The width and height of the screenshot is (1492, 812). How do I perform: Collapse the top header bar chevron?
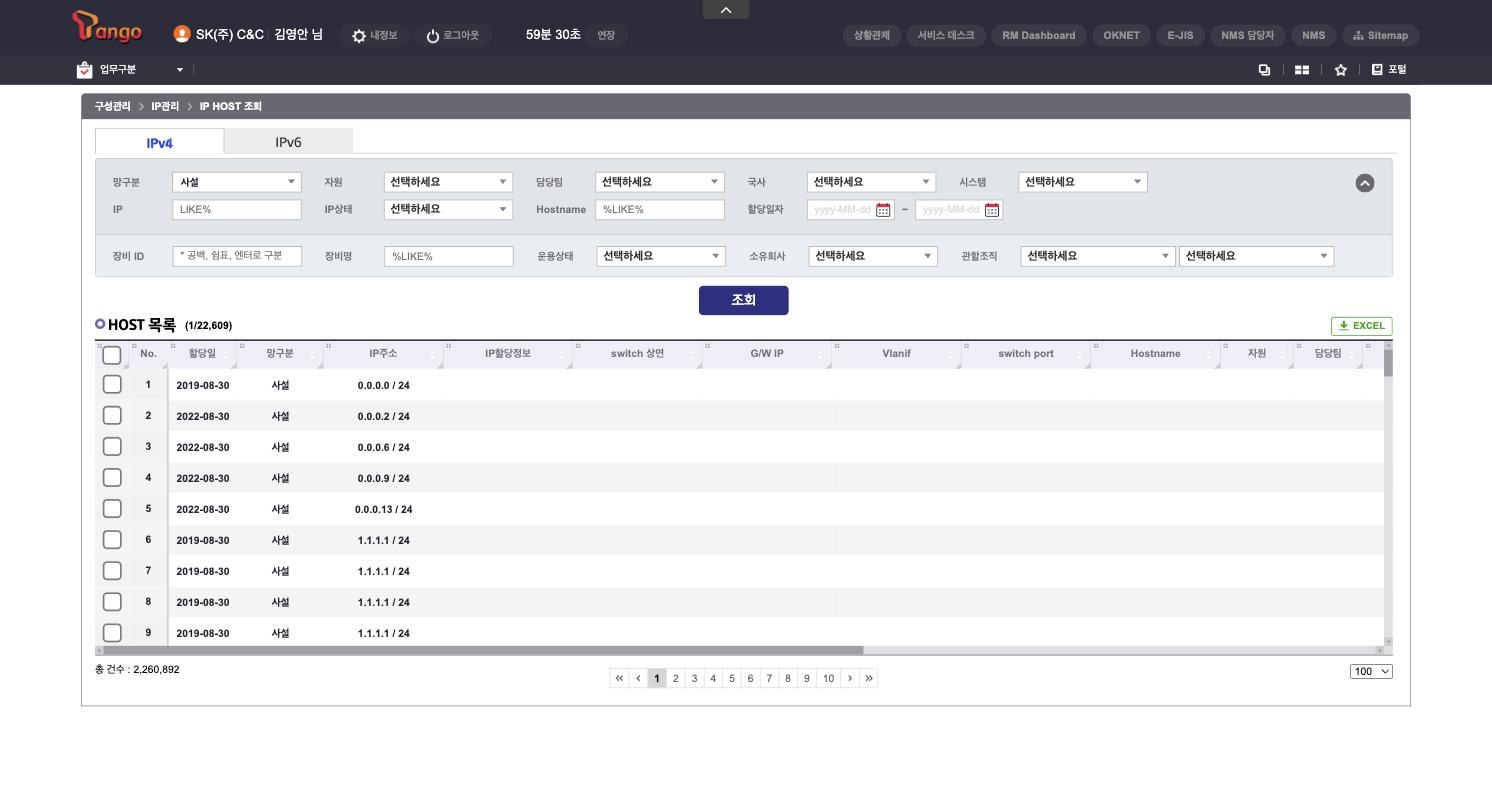click(x=726, y=10)
